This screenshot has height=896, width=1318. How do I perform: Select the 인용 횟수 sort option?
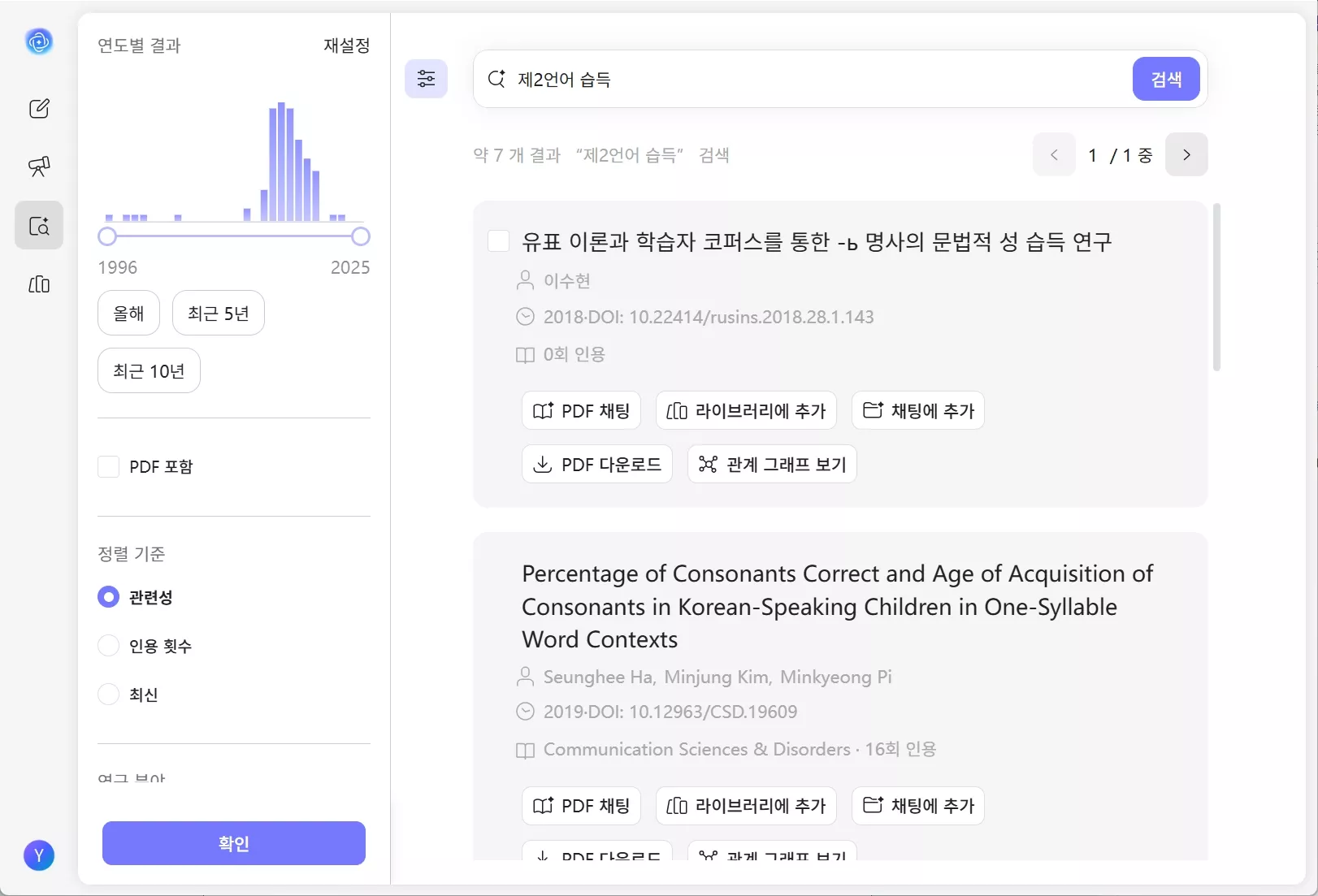(x=108, y=645)
